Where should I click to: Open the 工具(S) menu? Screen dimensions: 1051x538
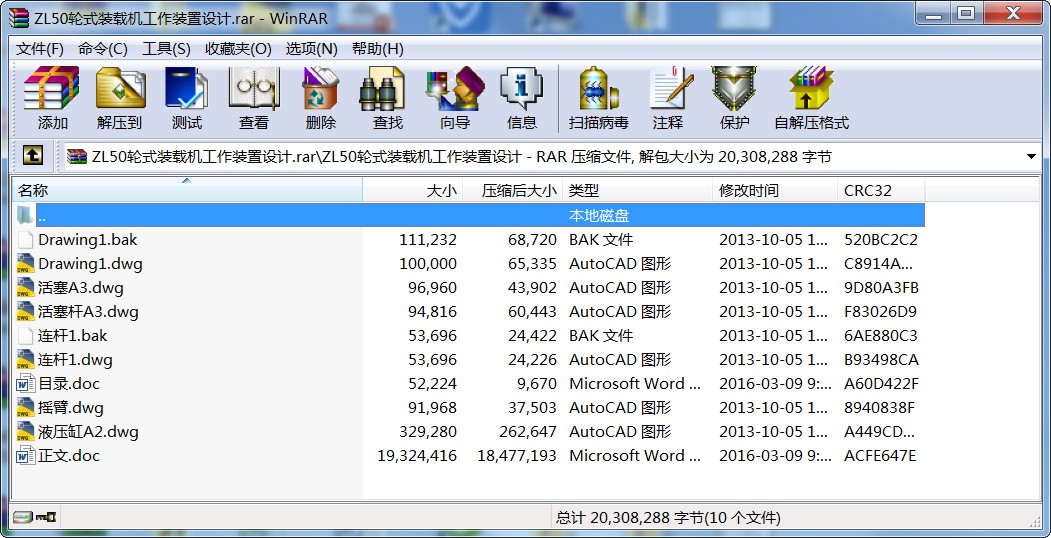click(x=166, y=49)
